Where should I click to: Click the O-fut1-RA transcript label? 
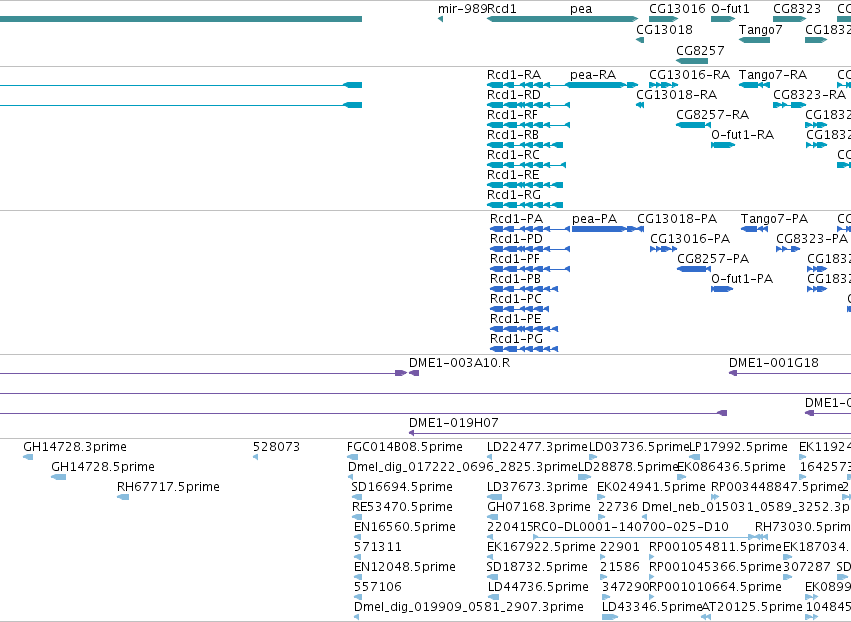(x=742, y=135)
